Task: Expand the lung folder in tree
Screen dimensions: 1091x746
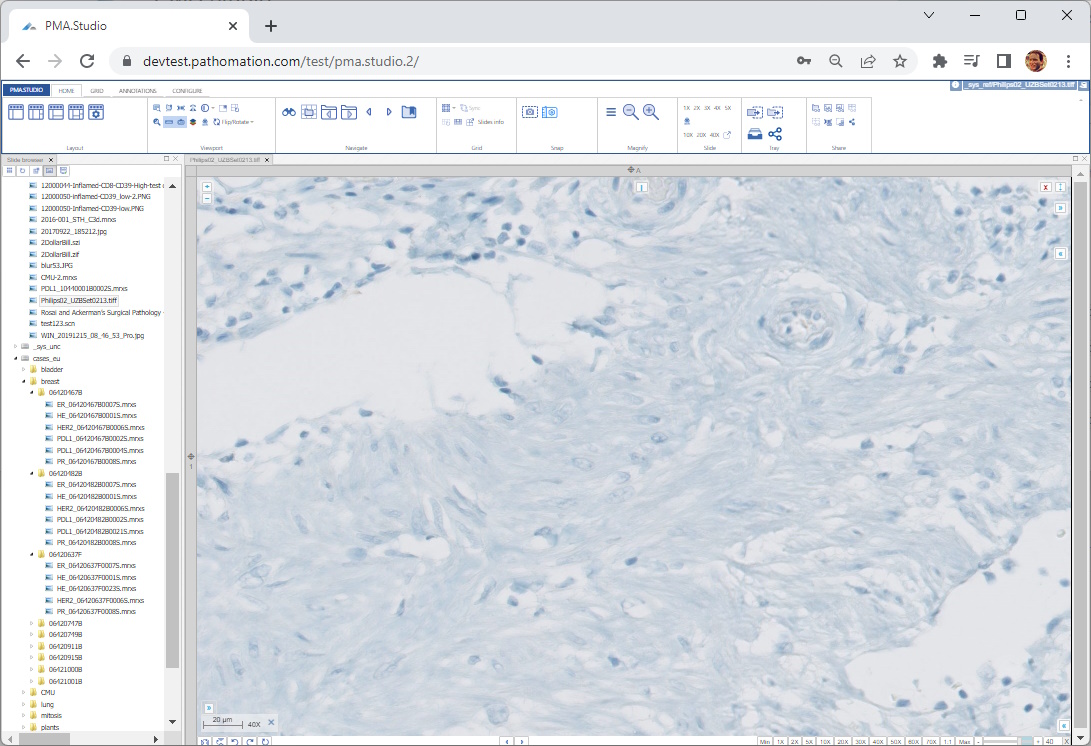Action: coord(23,704)
